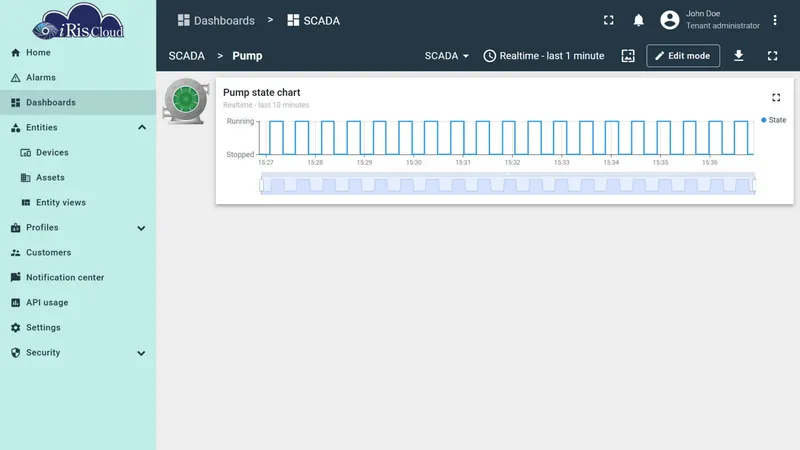Open Entity views
The image size is (800, 450).
click(78, 203)
